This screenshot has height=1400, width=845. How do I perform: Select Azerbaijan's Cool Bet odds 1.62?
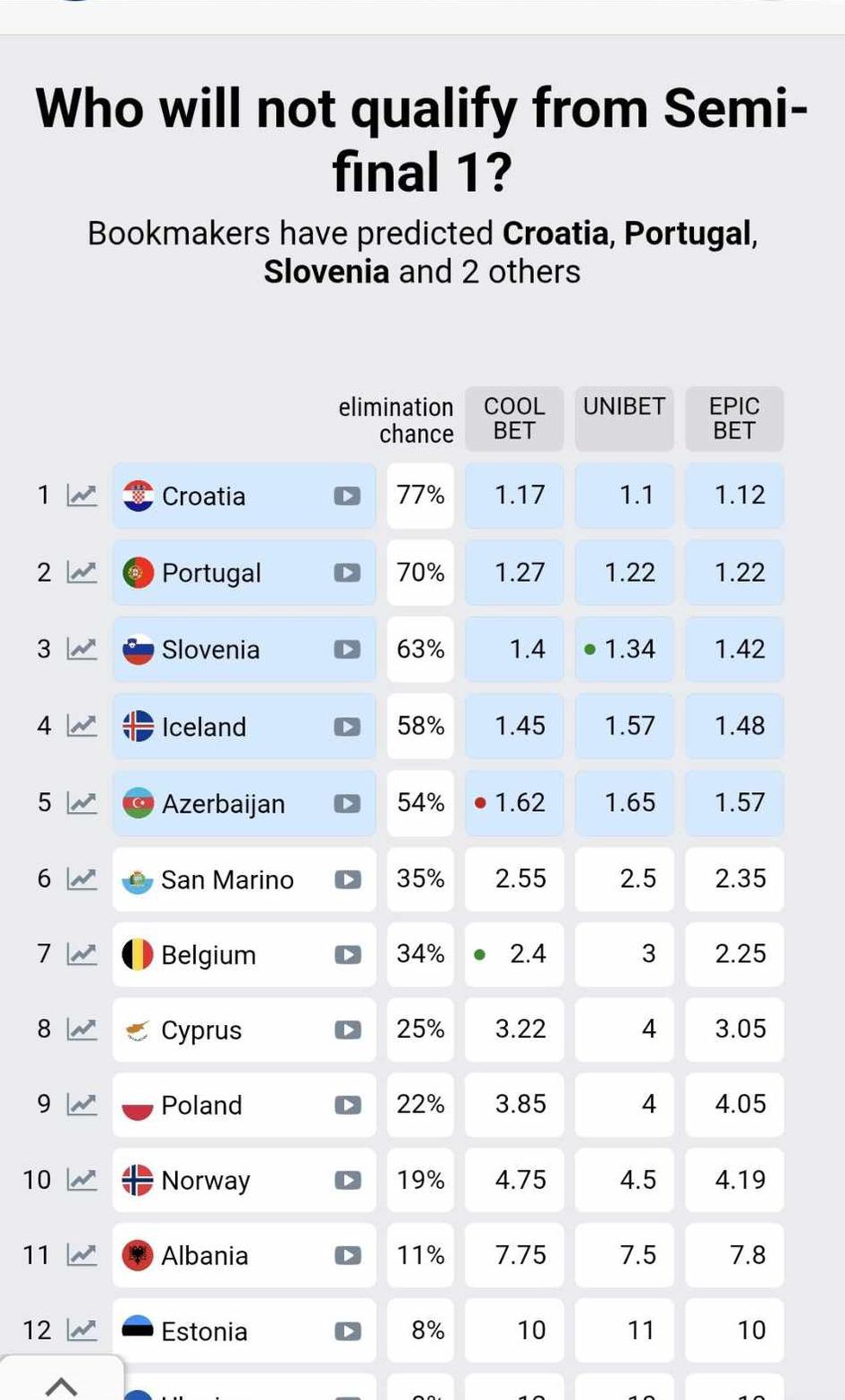point(520,803)
